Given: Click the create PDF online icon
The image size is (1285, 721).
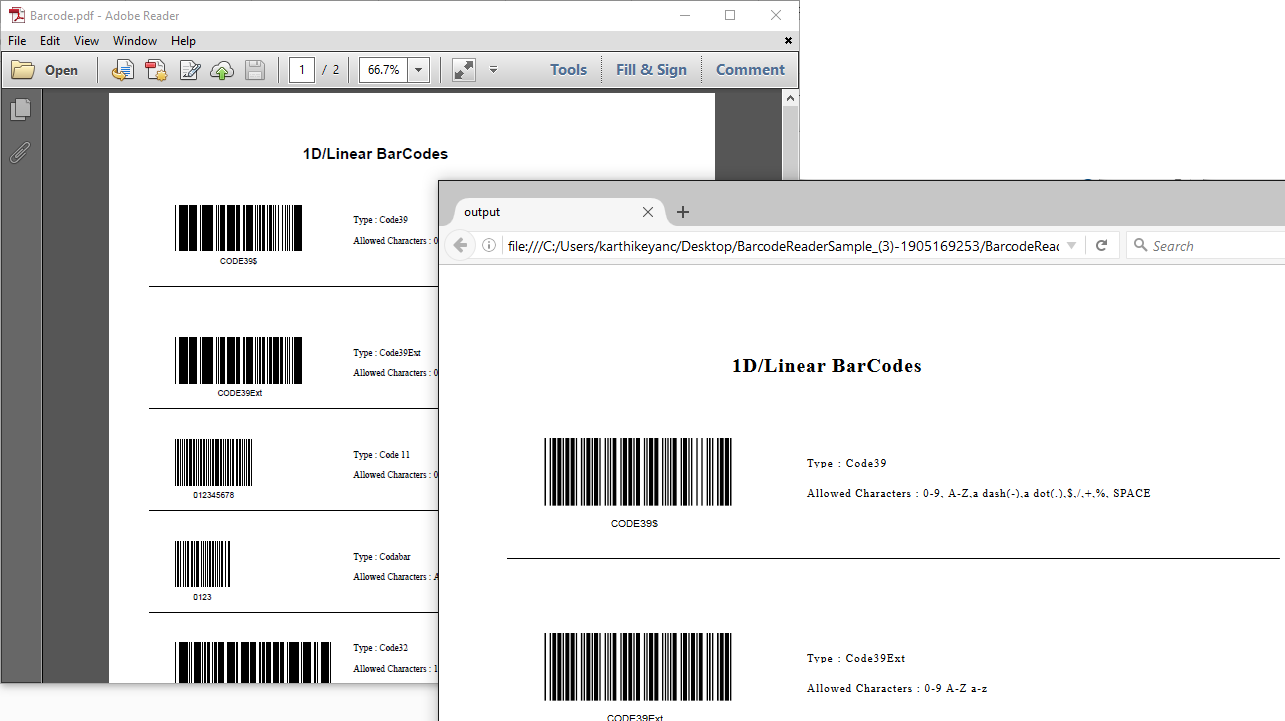Looking at the screenshot, I should click(x=156, y=70).
